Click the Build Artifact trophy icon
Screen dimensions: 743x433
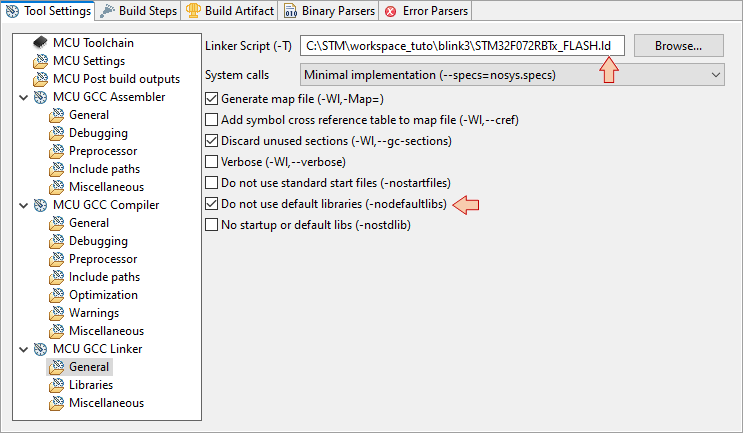[193, 10]
